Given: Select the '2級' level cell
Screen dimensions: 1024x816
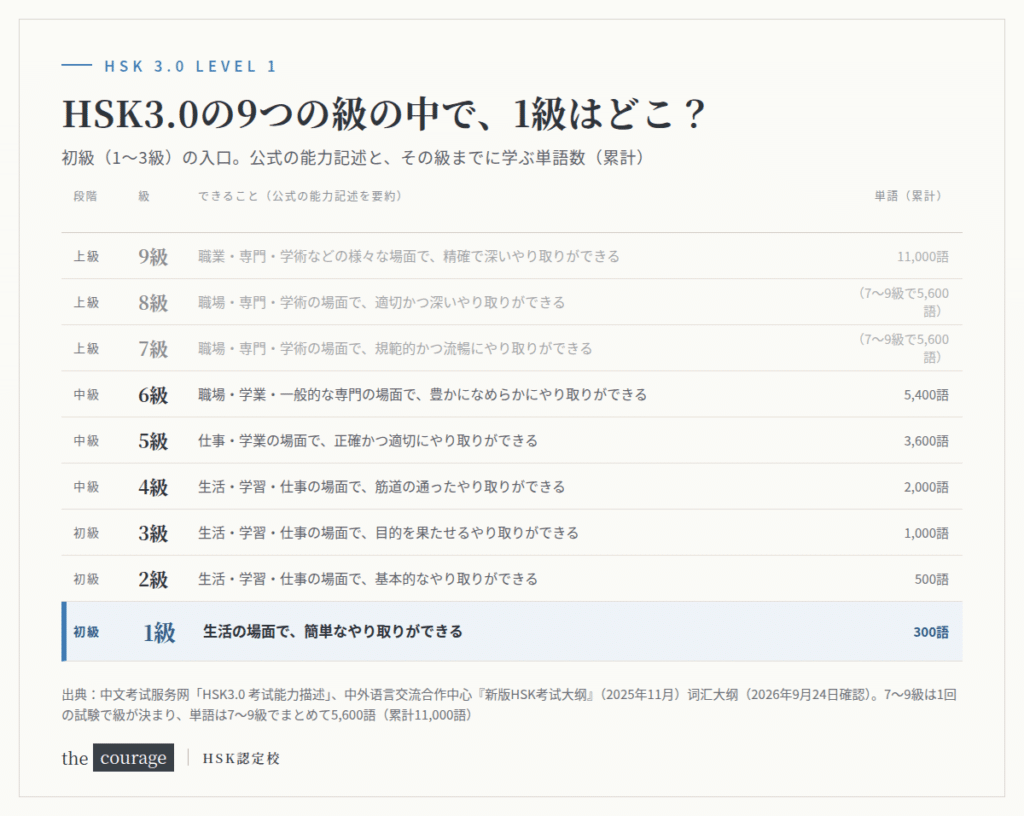Looking at the screenshot, I should 153,579.
